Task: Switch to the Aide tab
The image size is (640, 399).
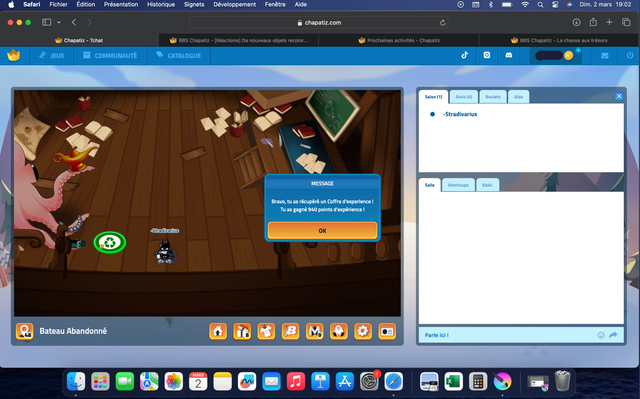Action: pyautogui.click(x=518, y=97)
